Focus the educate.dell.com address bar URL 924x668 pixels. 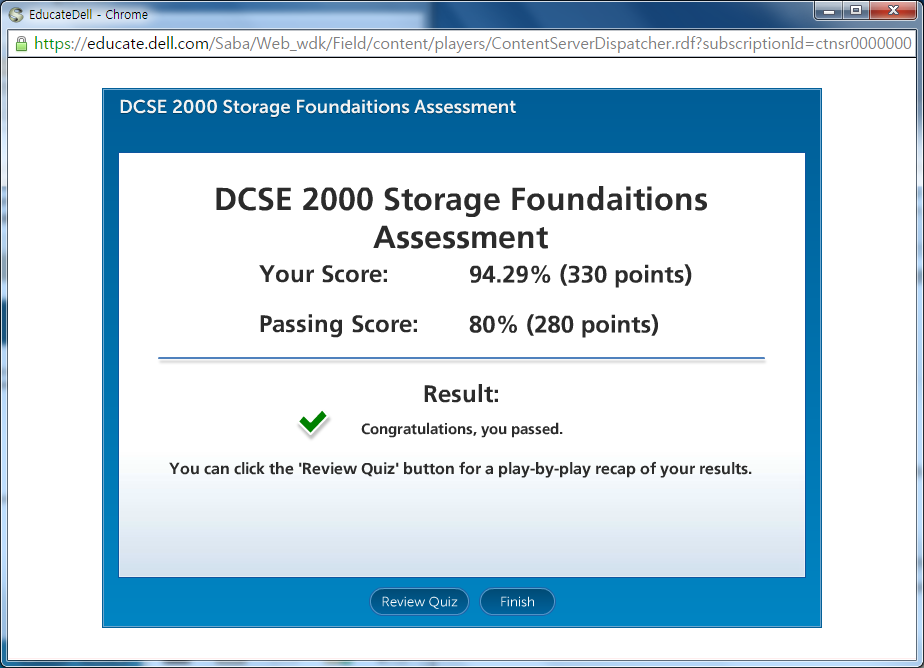tap(470, 44)
